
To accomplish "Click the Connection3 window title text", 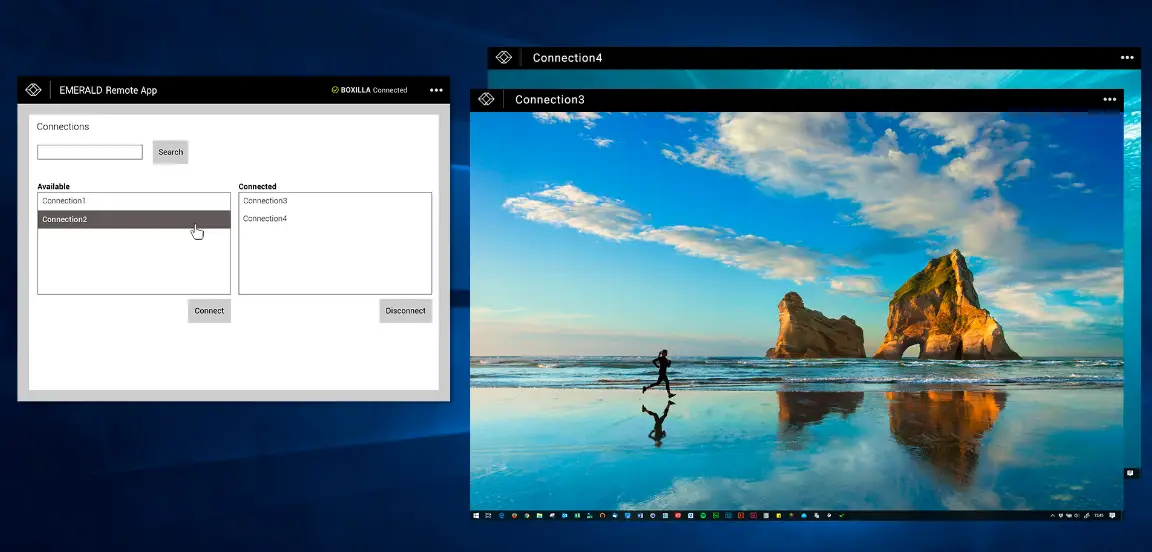I will click(x=550, y=100).
